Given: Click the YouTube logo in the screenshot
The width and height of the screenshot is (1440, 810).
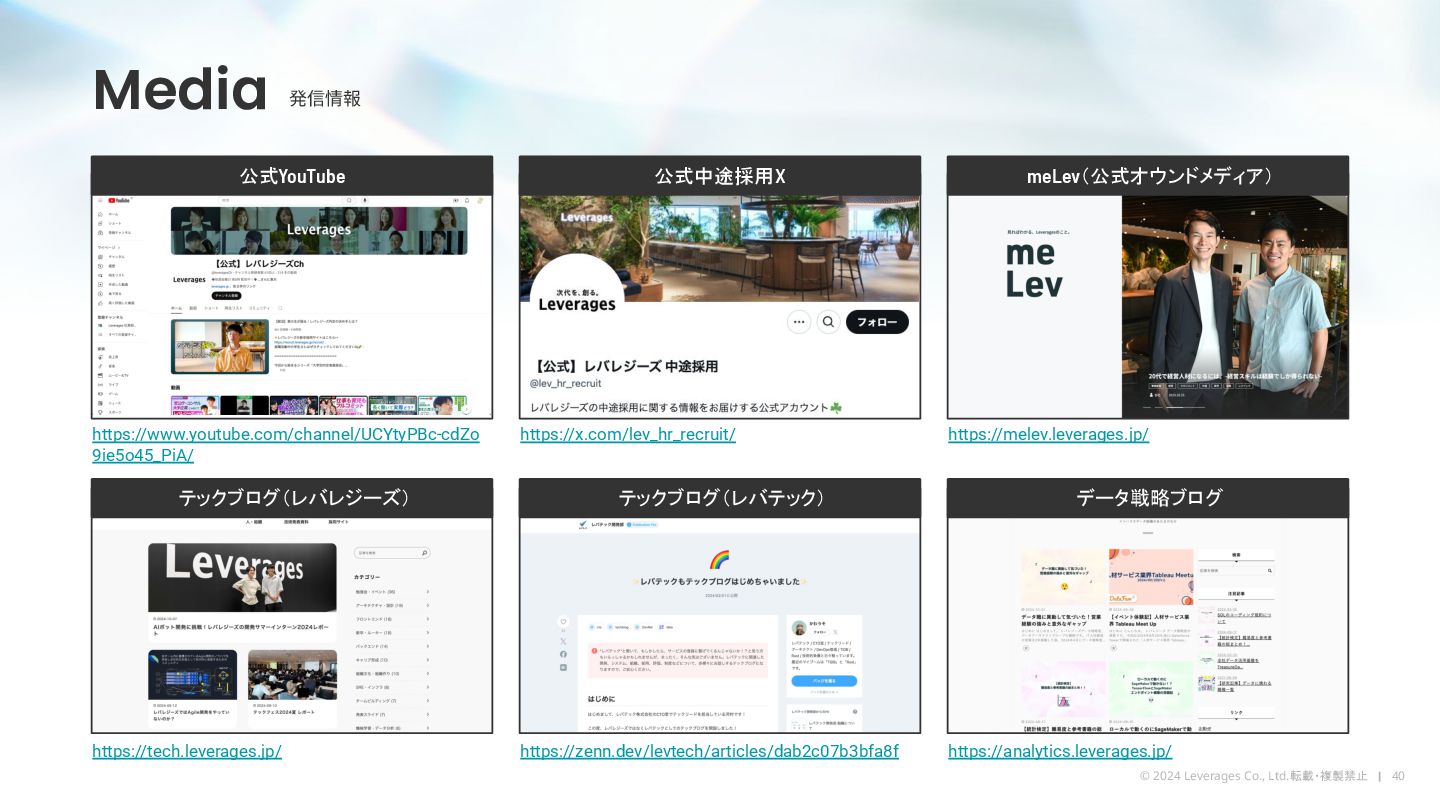Looking at the screenshot, I should (x=119, y=200).
